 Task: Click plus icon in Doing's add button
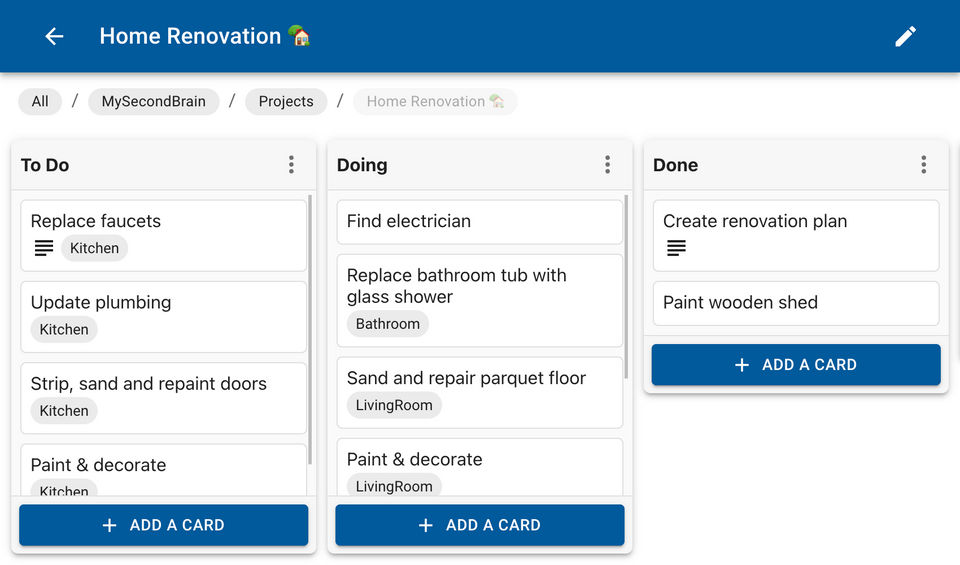click(x=426, y=525)
